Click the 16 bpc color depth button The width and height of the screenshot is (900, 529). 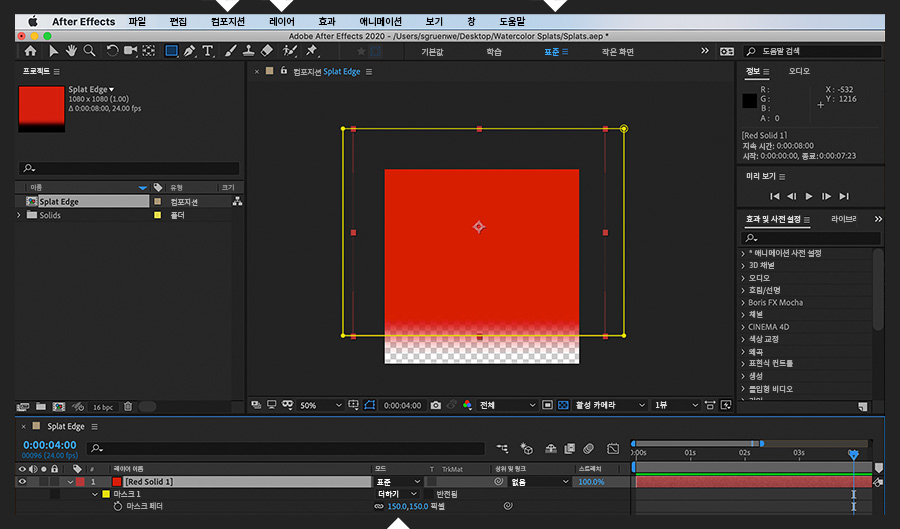[103, 407]
